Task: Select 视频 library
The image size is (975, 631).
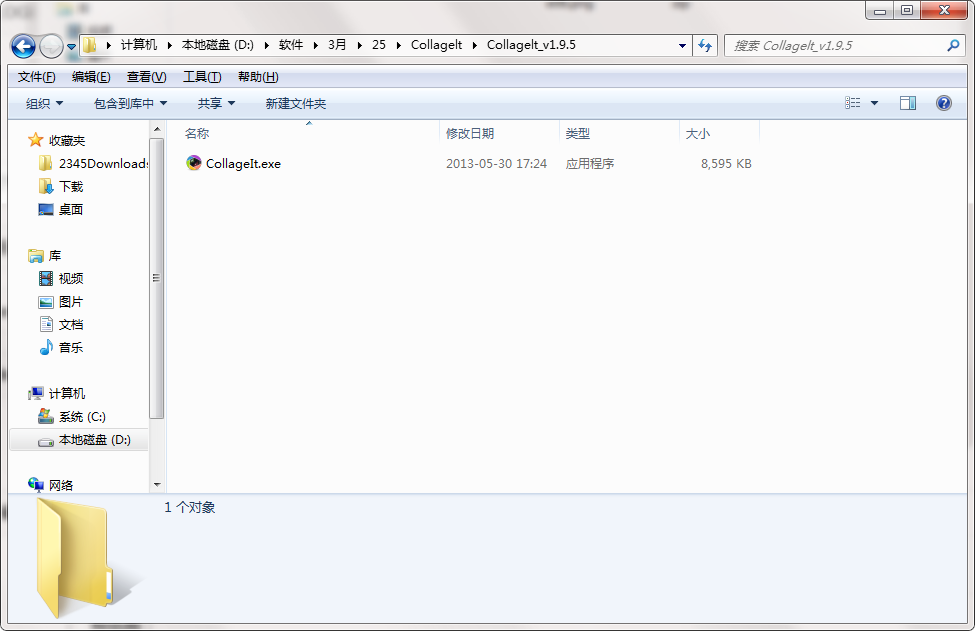Action: pos(71,279)
